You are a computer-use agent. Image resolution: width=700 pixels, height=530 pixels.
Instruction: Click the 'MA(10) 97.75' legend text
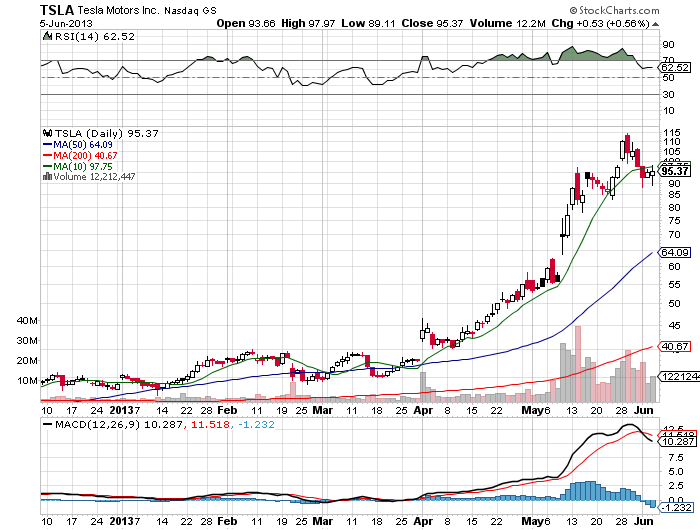coord(83,167)
